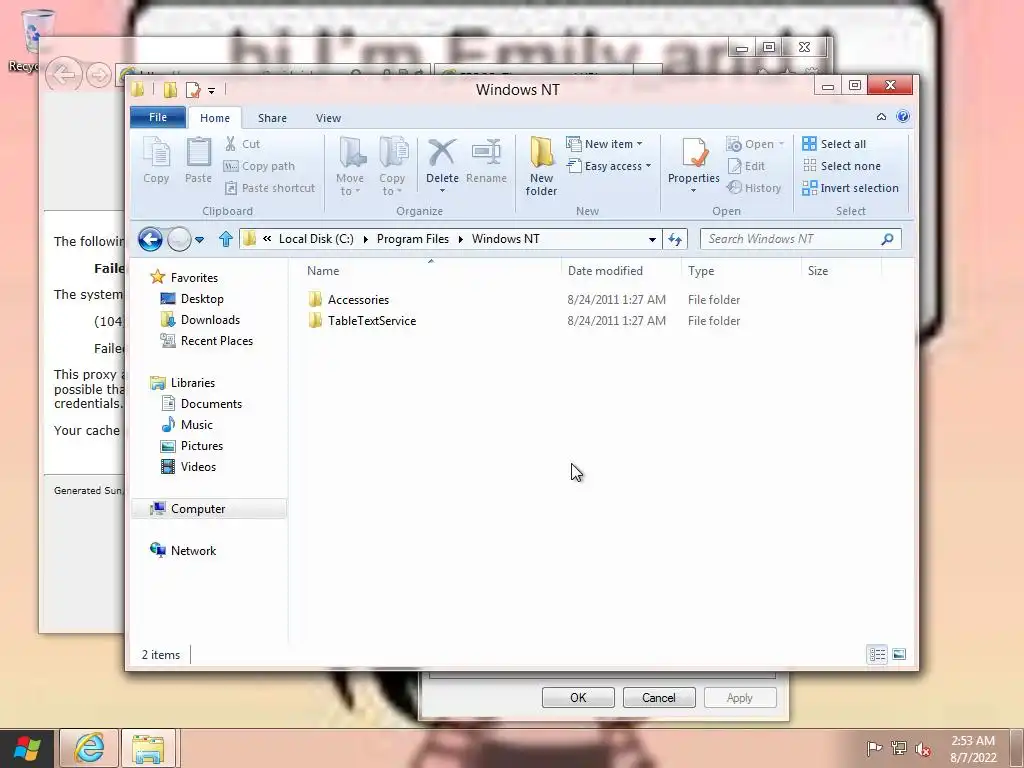Click the Edit command in ribbon
Viewport: 1024px width, 768px height.
click(x=746, y=166)
